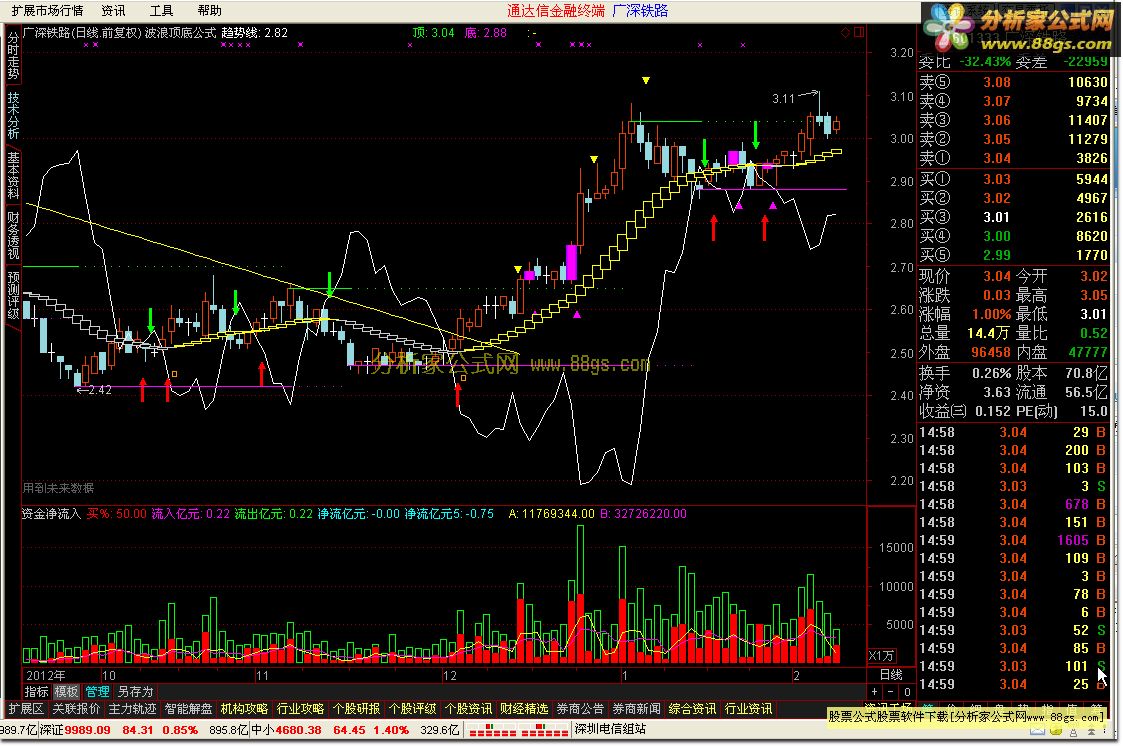Click the 现价 3.04 quote field

(965, 276)
